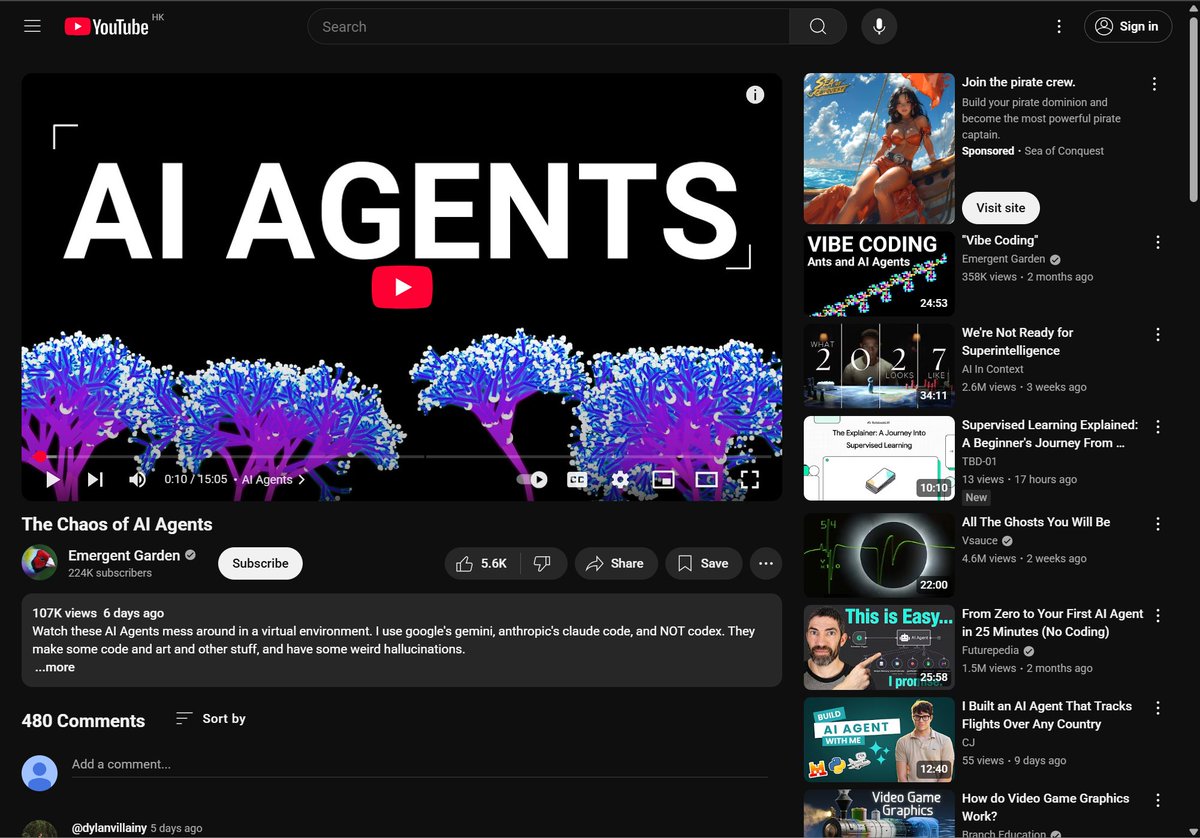1200x838 pixels.
Task: Seek on the video progress bar
Action: tap(402, 457)
